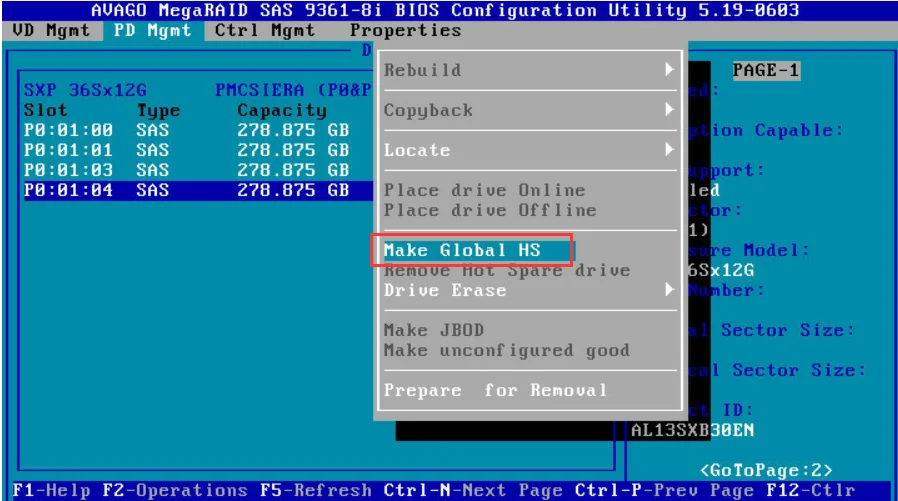Click the PAGE-1 indicator
The width and height of the screenshot is (898, 501).
[x=766, y=70]
